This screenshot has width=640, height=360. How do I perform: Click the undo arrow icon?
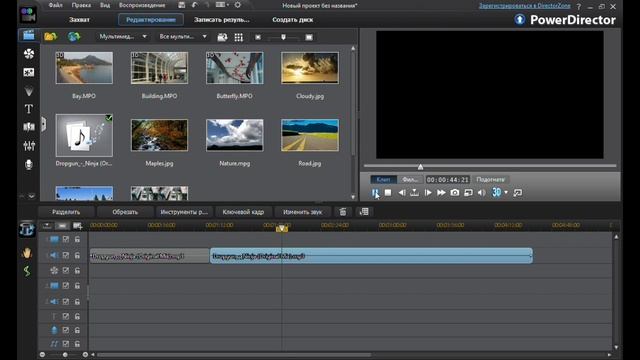(x=195, y=5)
